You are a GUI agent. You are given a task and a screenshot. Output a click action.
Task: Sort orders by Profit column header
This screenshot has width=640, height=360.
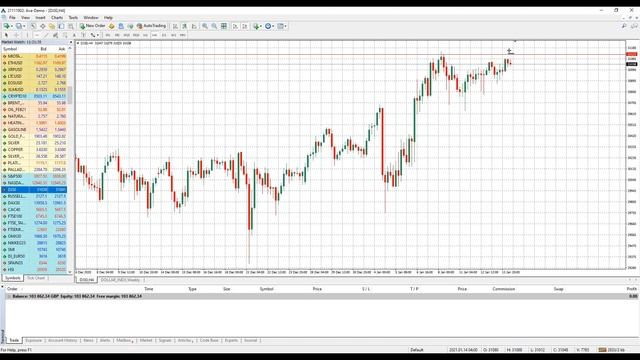point(631,289)
